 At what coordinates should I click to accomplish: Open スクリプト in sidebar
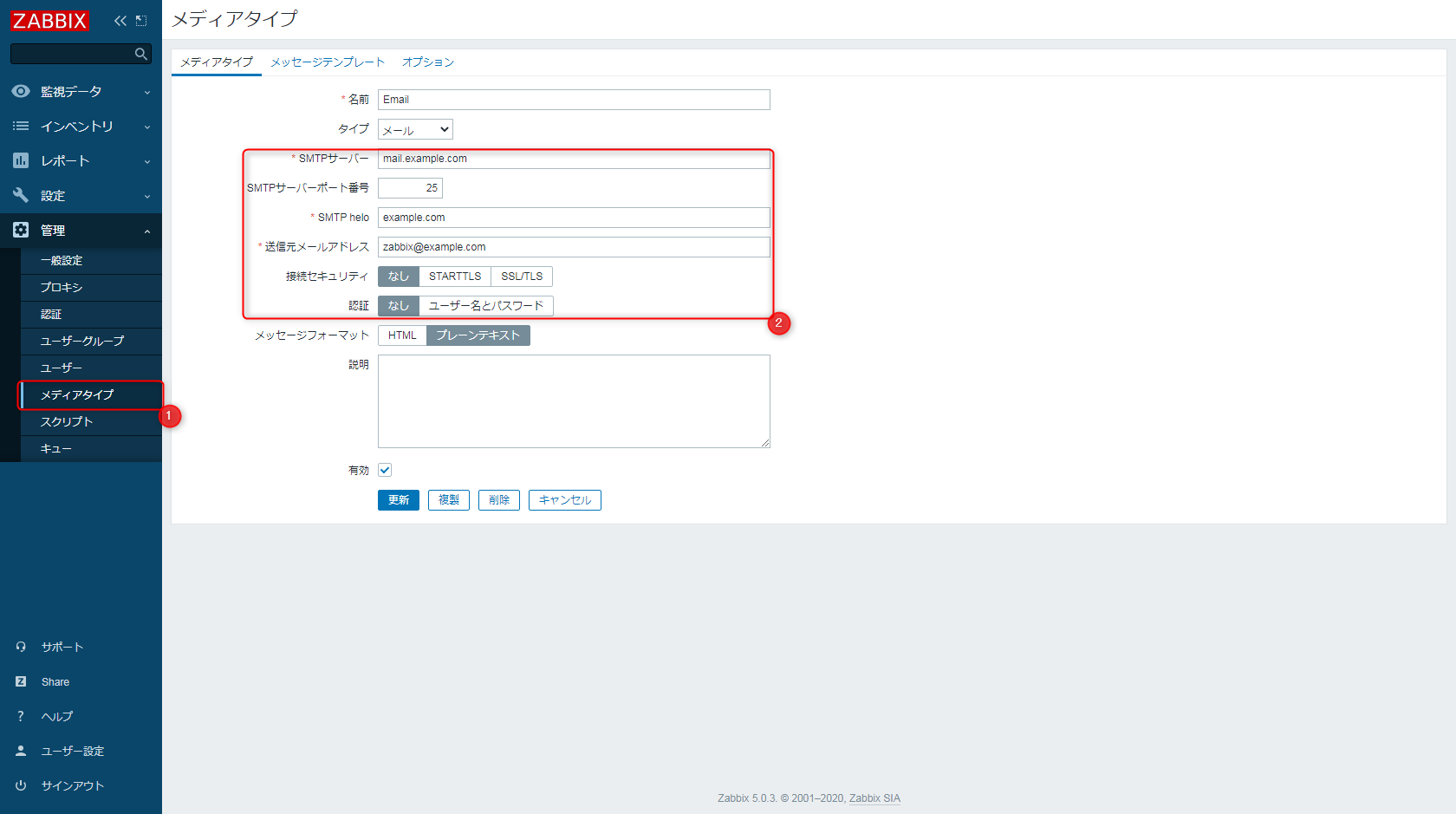point(91,422)
